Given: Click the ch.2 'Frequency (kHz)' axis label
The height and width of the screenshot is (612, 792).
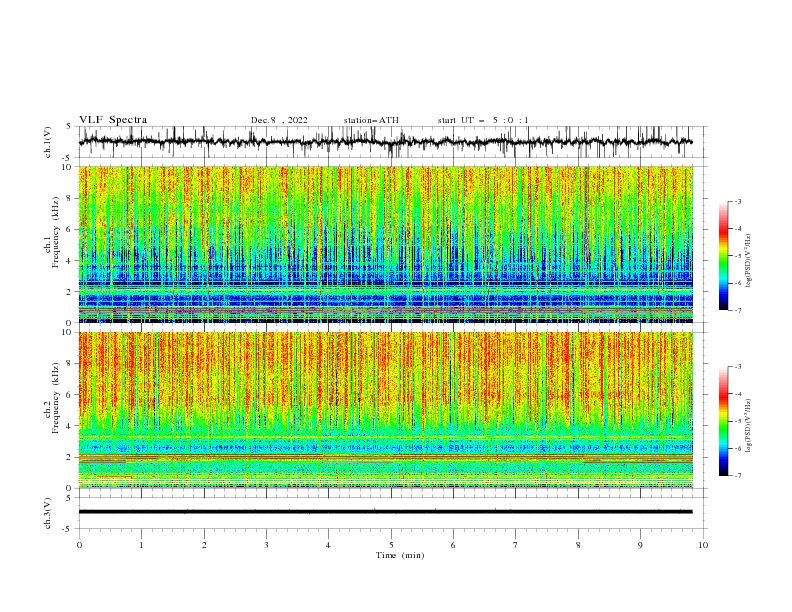Looking at the screenshot, I should (55, 398).
